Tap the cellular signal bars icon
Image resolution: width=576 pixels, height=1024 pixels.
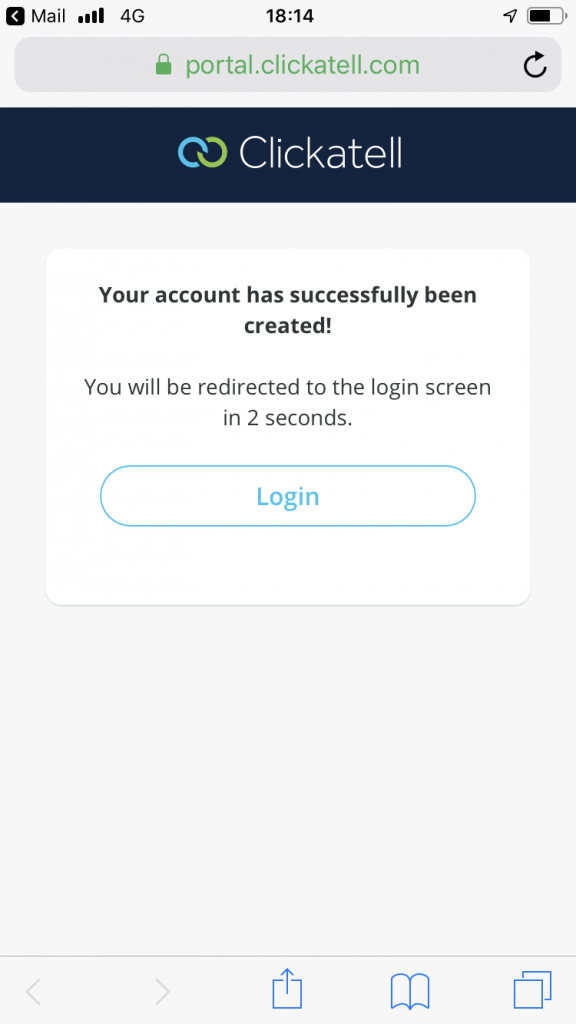(x=91, y=16)
